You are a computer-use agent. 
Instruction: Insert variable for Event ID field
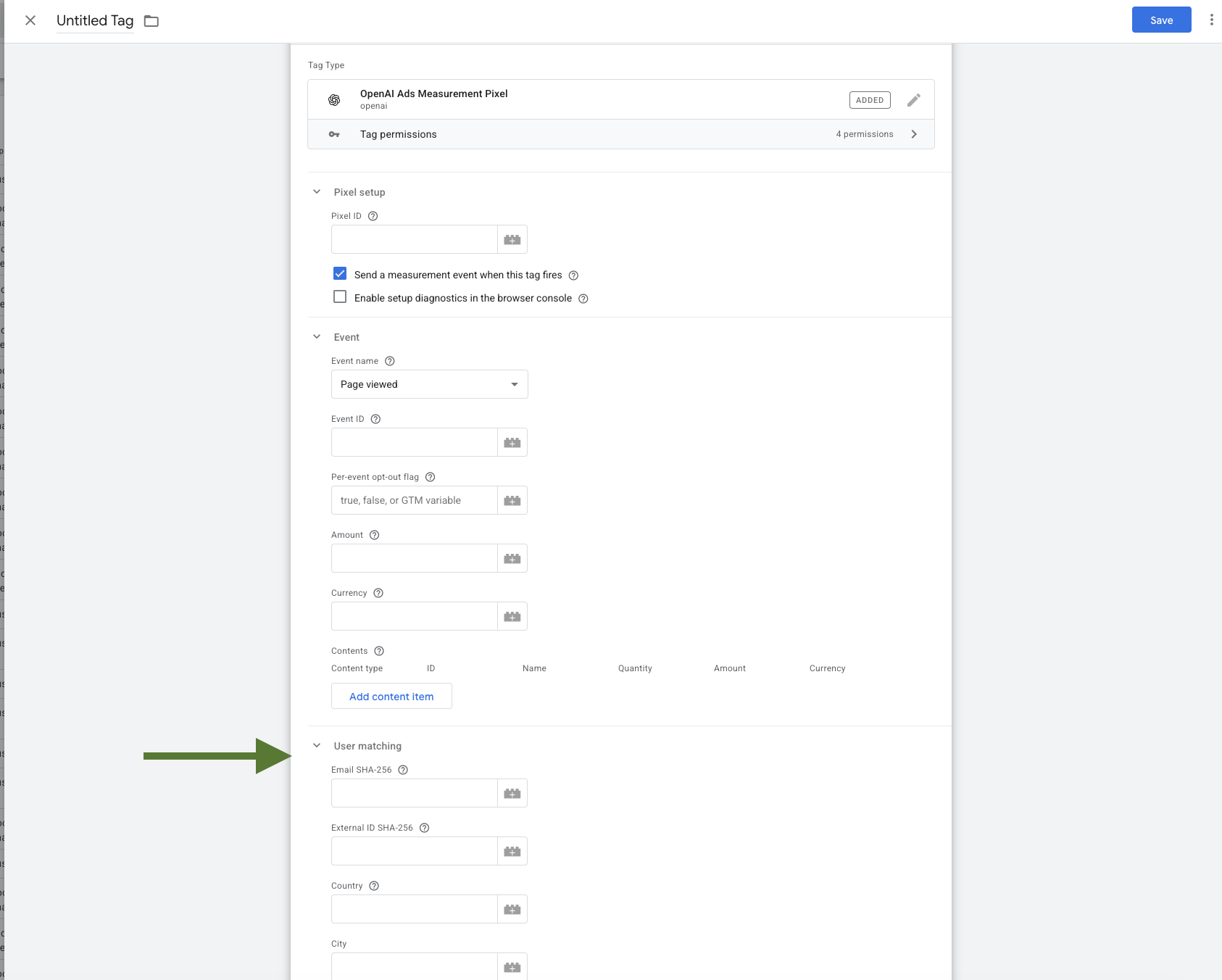coord(512,442)
